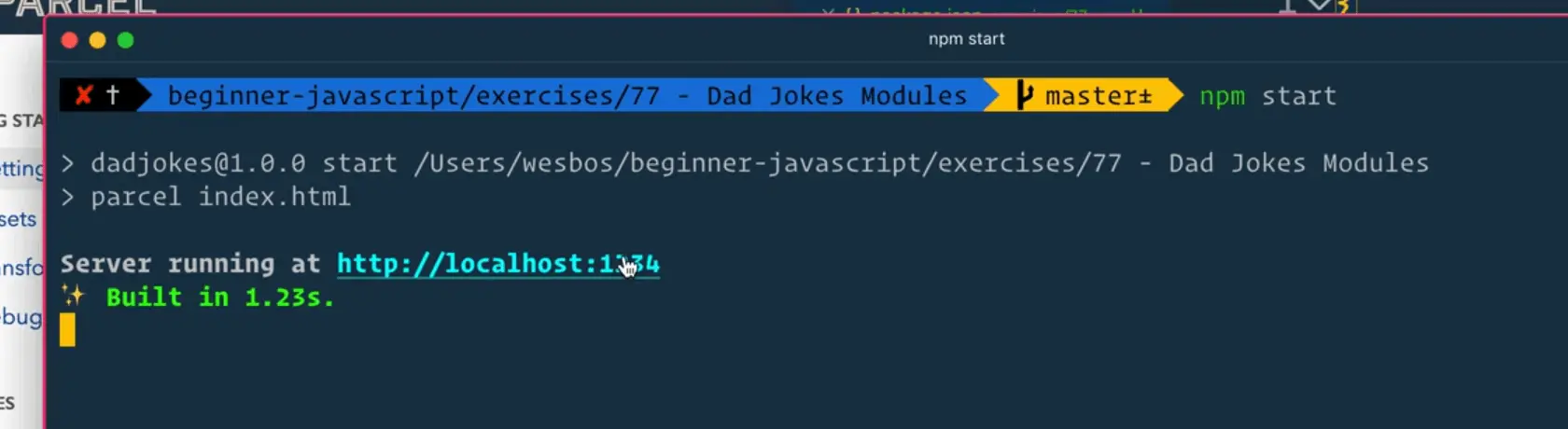Click the green npm command word
The width and height of the screenshot is (1568, 429).
(x=1222, y=96)
